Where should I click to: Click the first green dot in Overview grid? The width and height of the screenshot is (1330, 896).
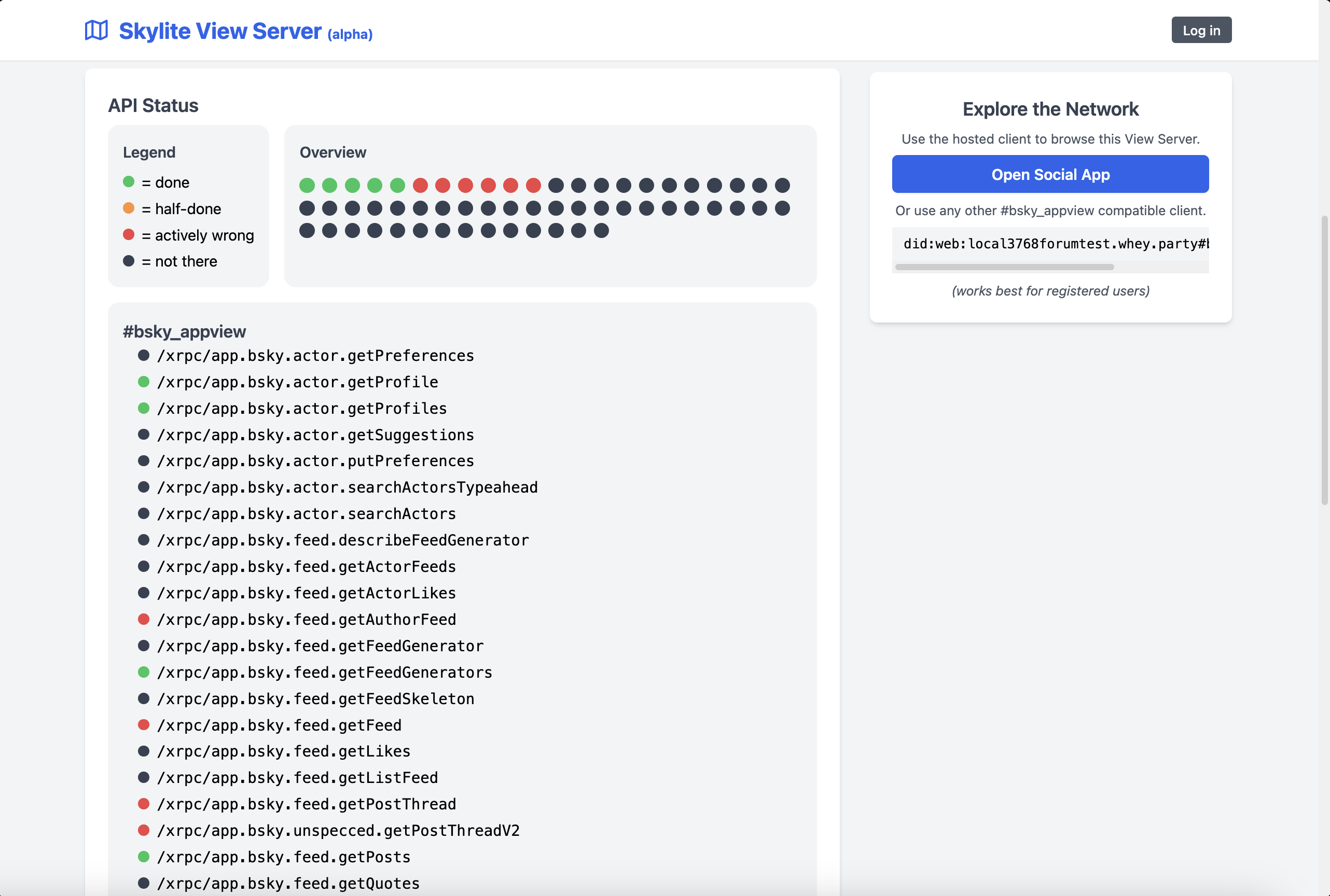click(308, 185)
